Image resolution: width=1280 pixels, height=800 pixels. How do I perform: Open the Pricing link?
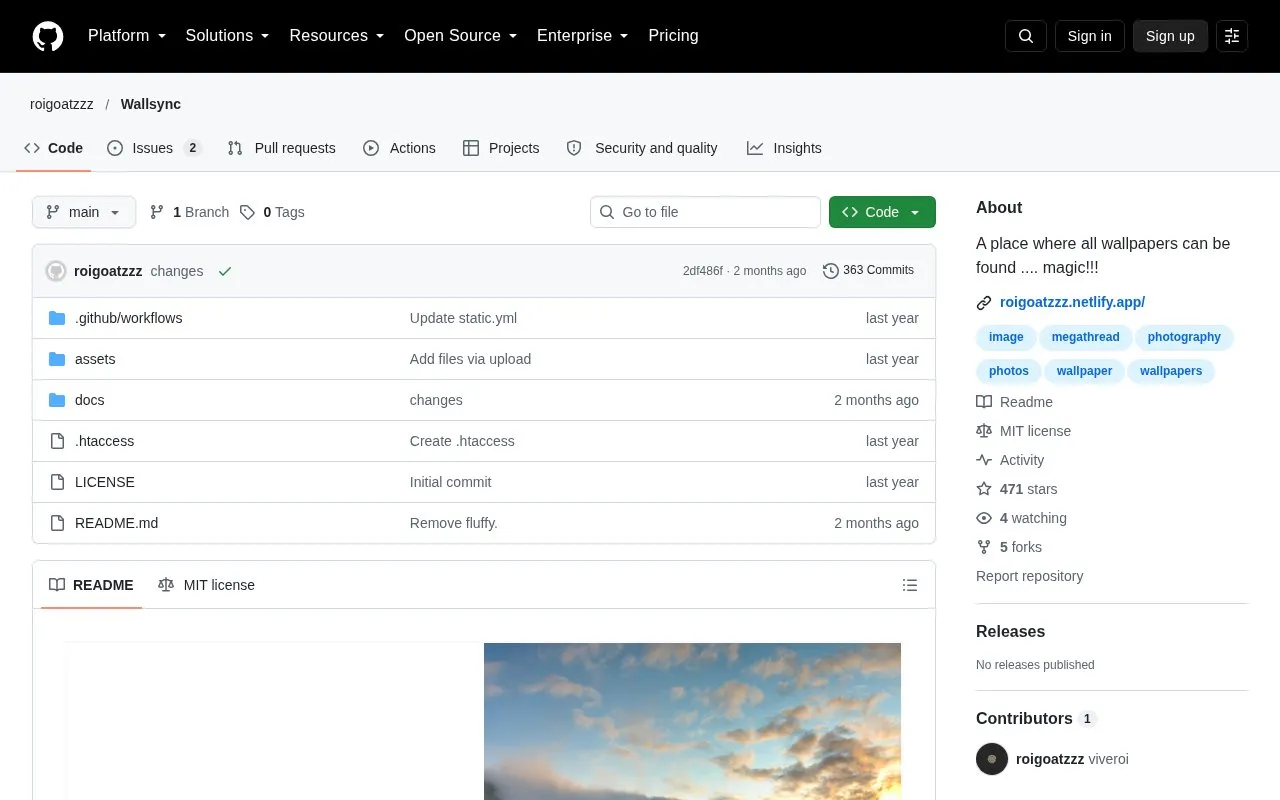673,36
